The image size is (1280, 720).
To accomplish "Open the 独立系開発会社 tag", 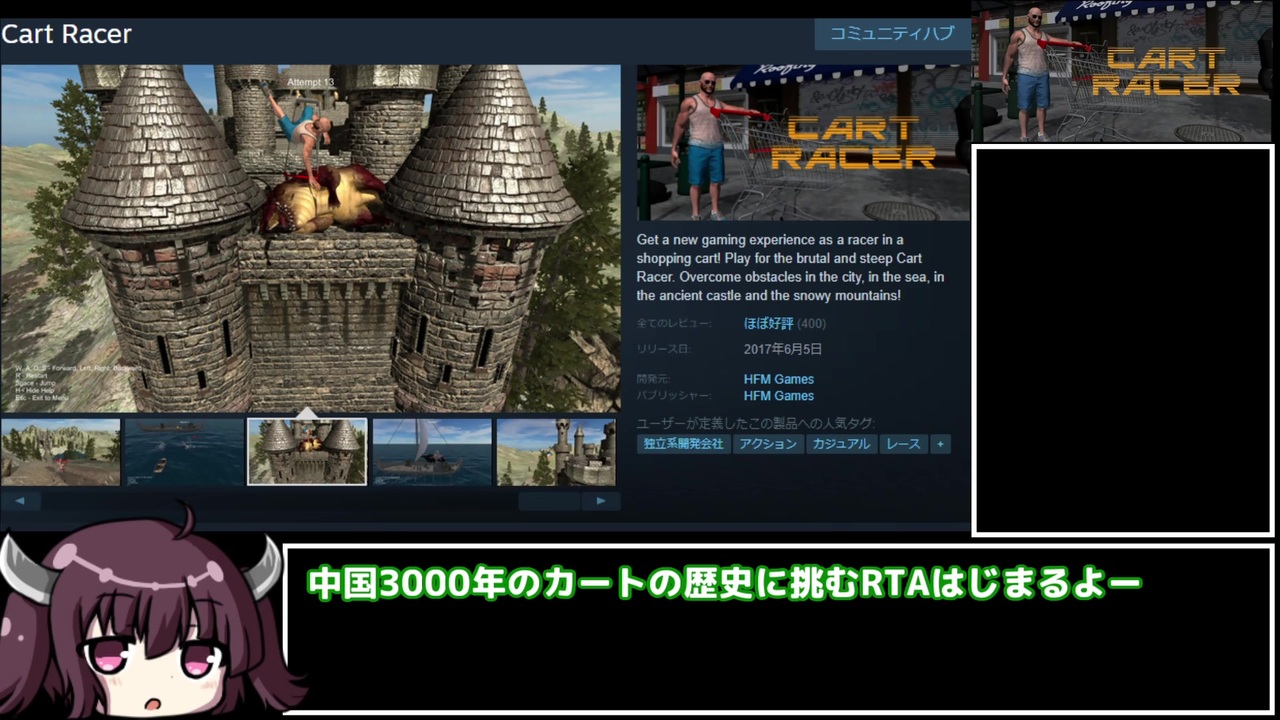I will 684,444.
